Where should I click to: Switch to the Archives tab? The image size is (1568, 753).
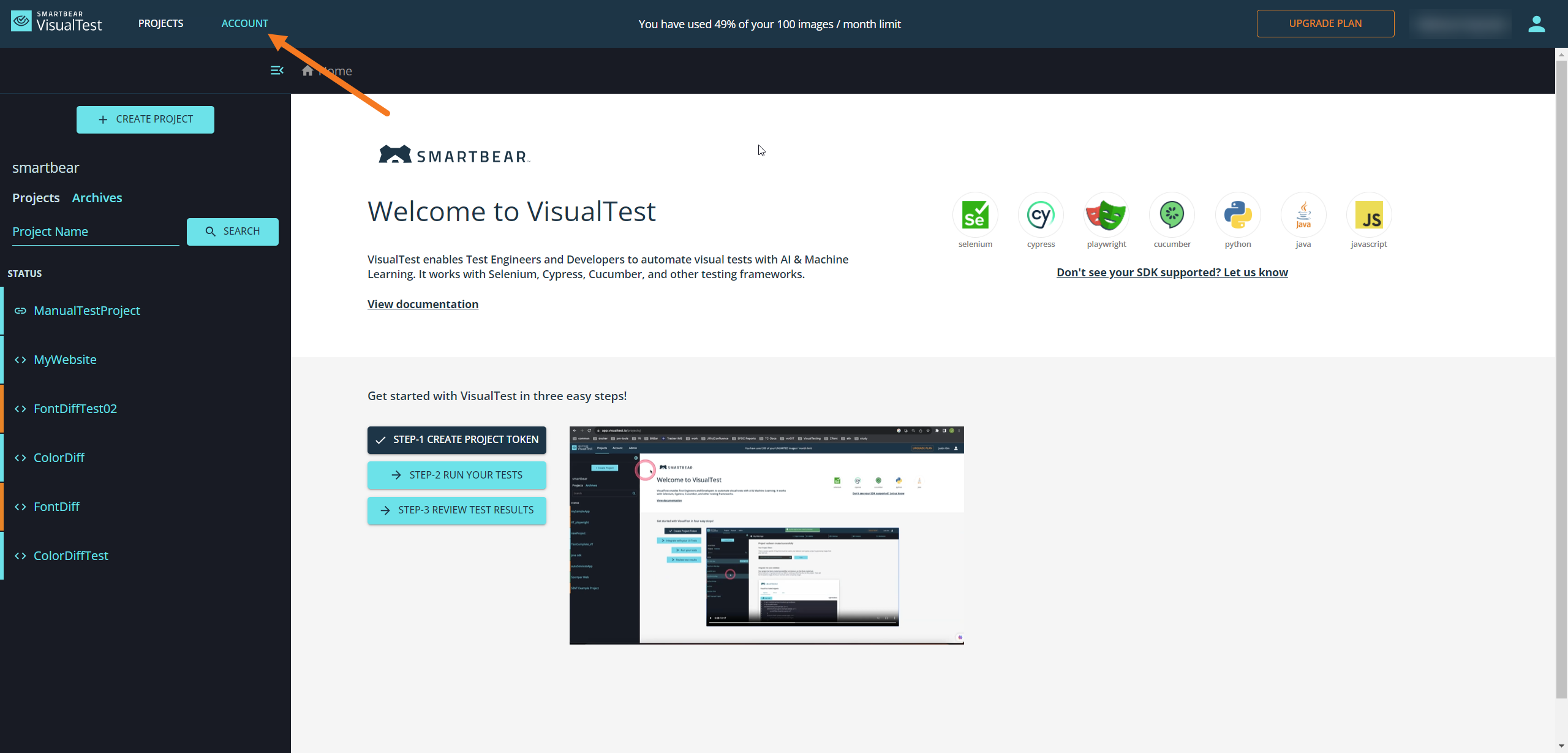(x=97, y=198)
